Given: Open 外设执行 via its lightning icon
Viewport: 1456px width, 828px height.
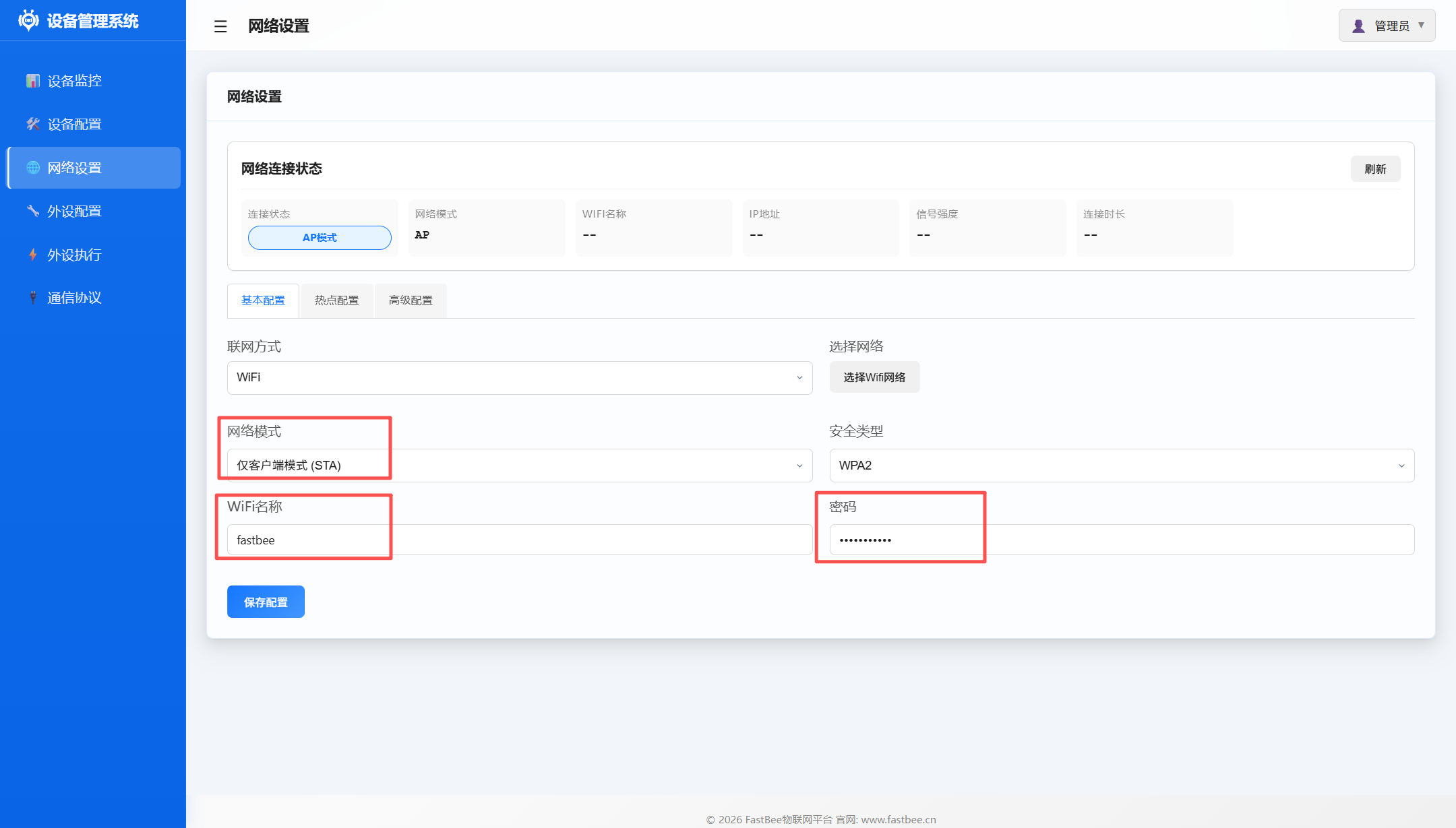Looking at the screenshot, I should [x=33, y=255].
